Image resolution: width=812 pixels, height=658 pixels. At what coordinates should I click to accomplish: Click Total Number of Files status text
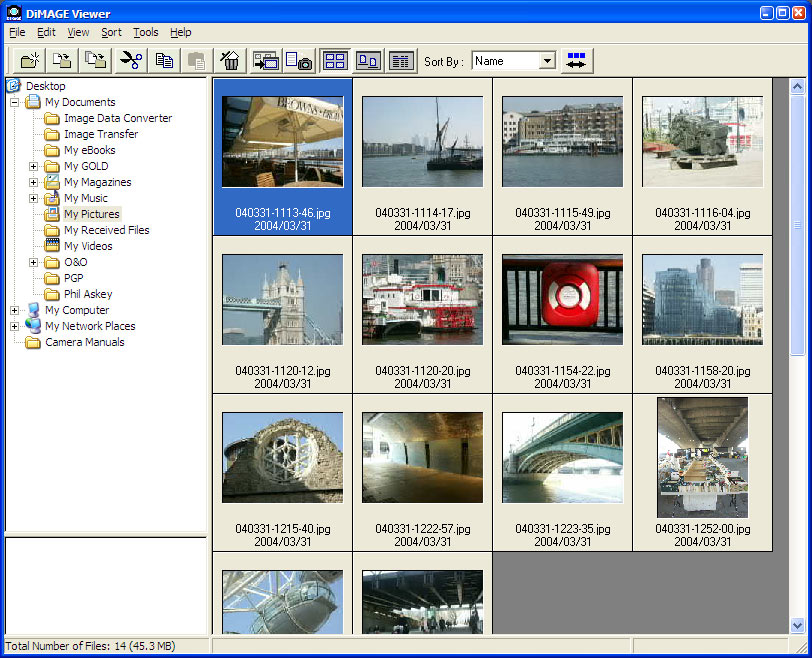(91, 646)
